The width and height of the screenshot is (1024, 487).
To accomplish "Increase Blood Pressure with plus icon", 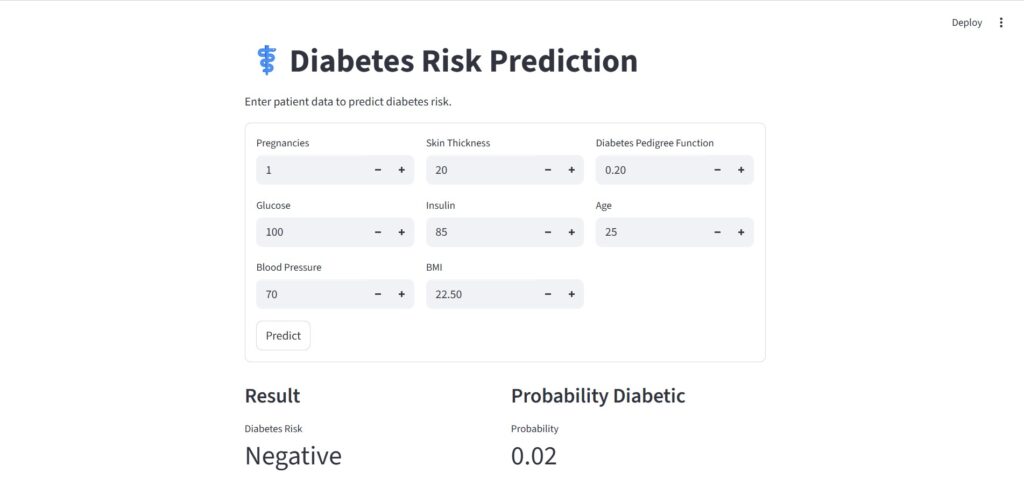I will click(402, 294).
